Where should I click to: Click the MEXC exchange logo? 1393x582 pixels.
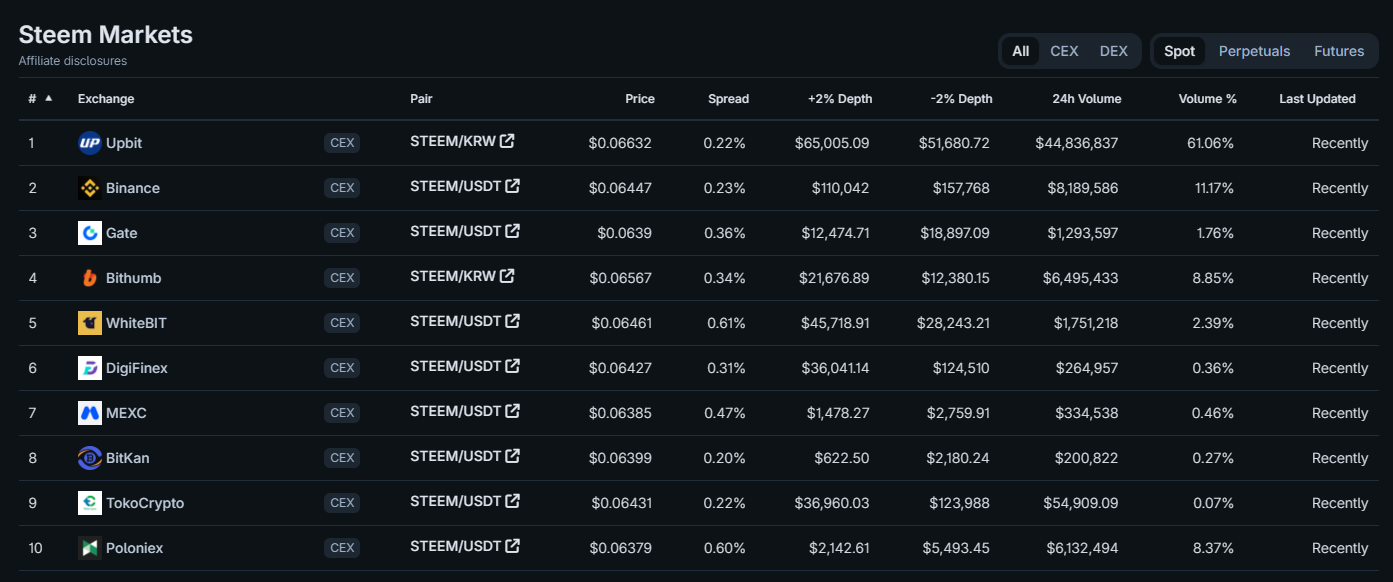90,413
